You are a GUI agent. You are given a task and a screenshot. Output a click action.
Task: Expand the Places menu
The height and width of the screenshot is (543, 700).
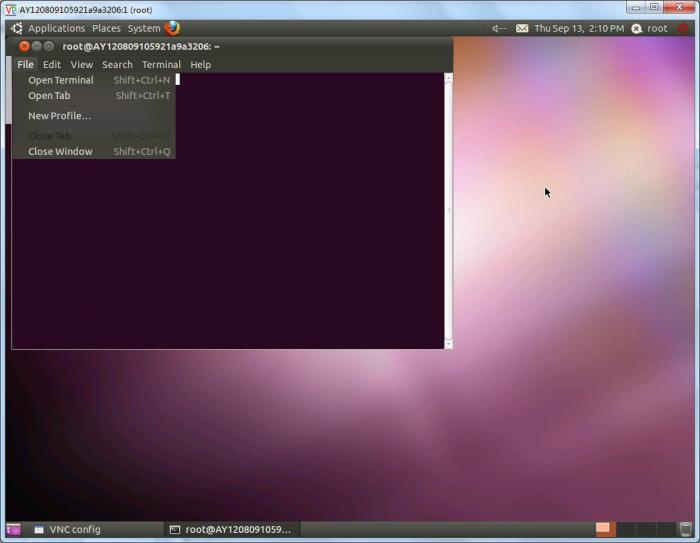[106, 28]
